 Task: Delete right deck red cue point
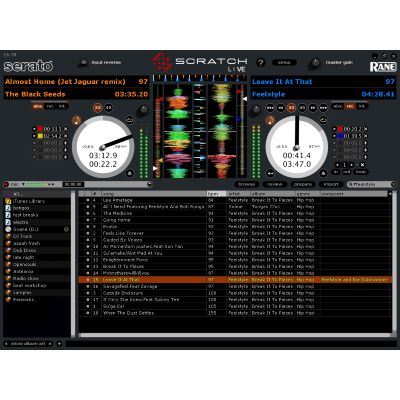click(365, 129)
